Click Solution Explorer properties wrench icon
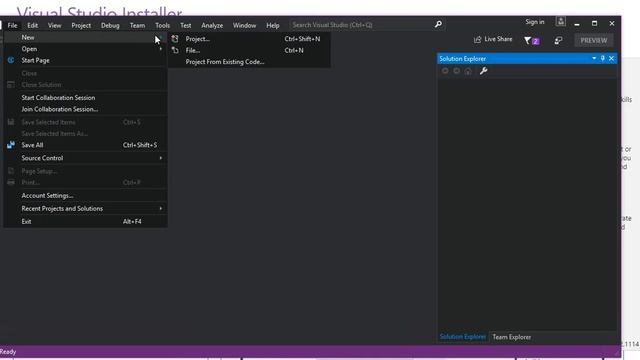640x360 pixels. [483, 71]
